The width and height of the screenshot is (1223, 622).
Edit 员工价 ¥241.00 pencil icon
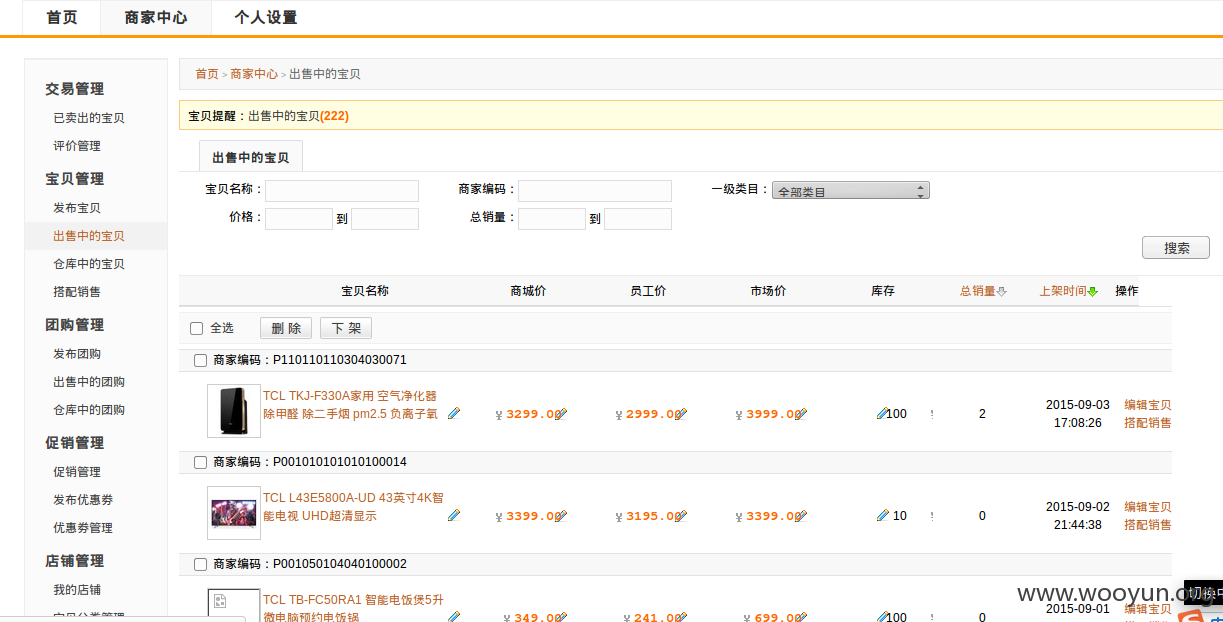coord(681,617)
